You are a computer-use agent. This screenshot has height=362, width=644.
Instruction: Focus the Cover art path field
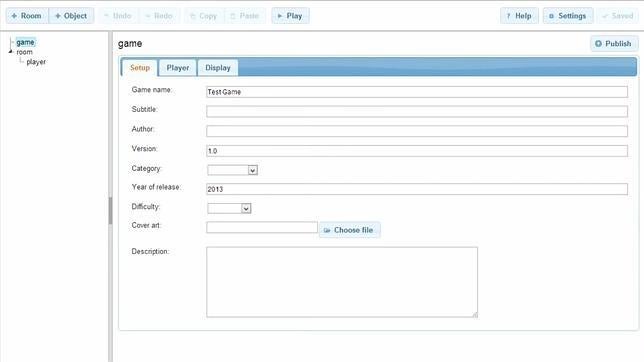pos(262,227)
